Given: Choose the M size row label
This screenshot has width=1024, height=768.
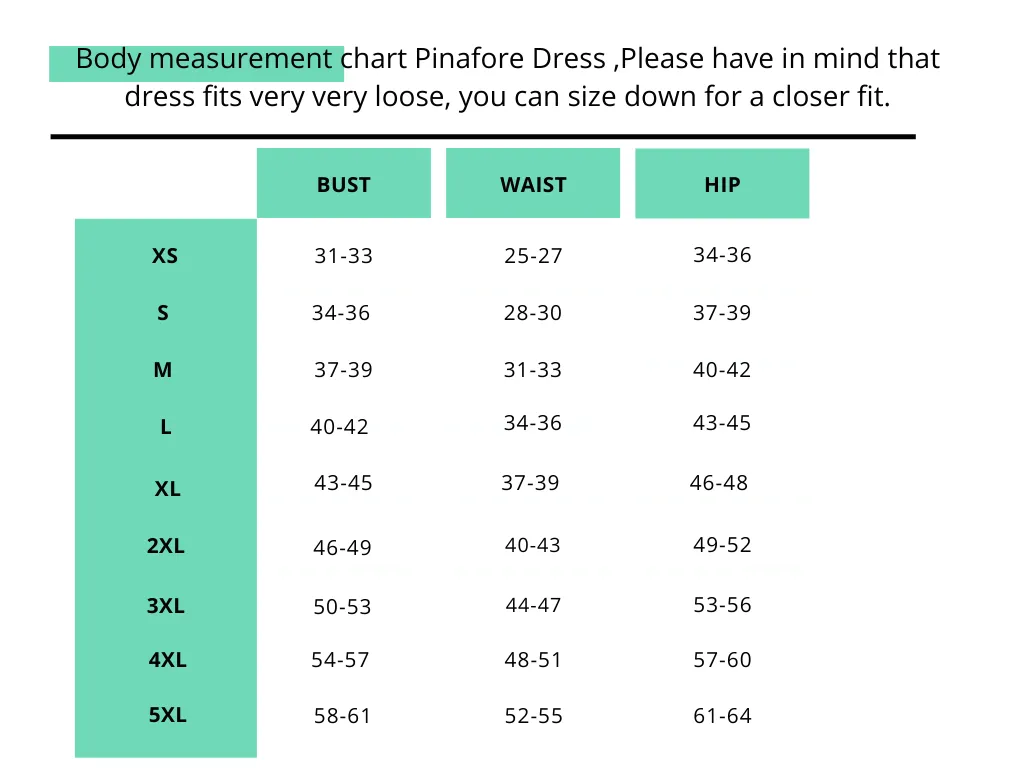Looking at the screenshot, I should [163, 371].
